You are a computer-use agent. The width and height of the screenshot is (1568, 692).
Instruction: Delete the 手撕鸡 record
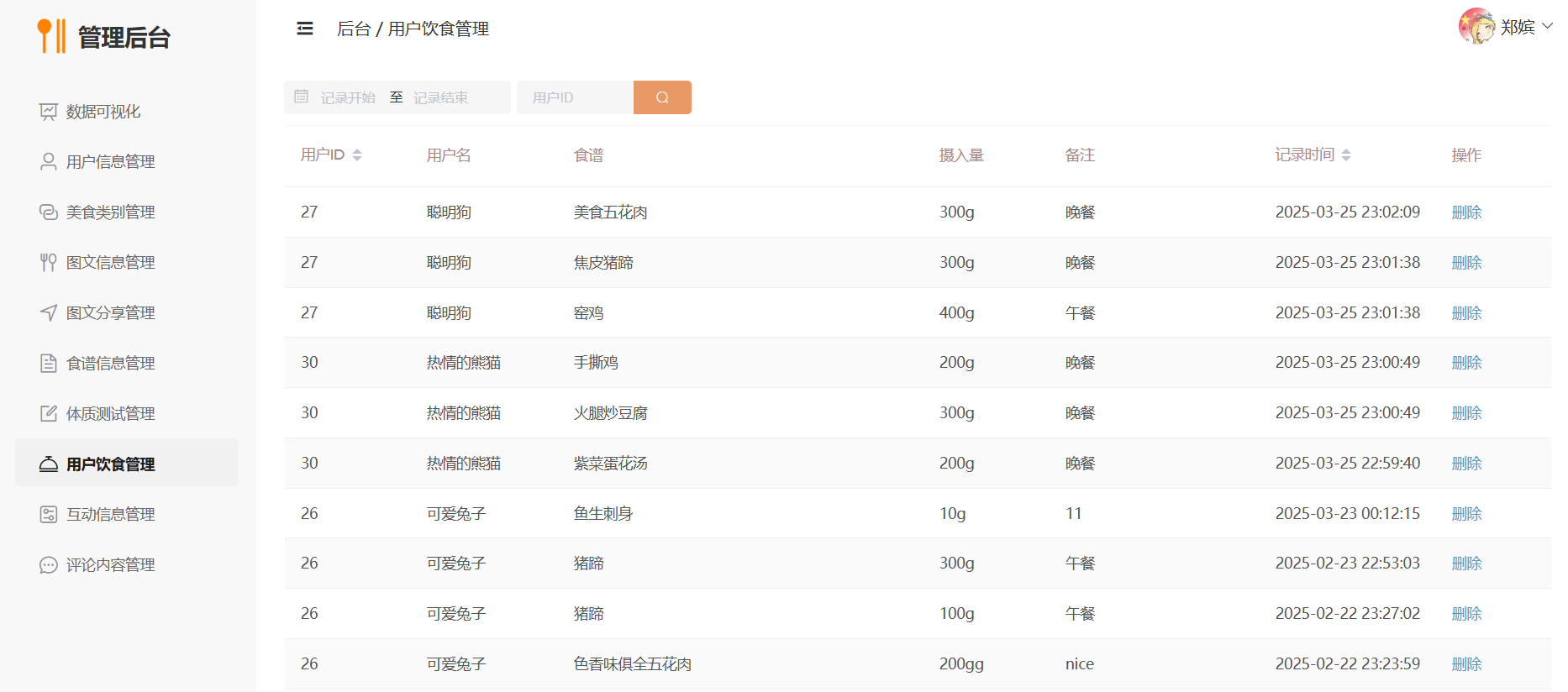(x=1466, y=363)
